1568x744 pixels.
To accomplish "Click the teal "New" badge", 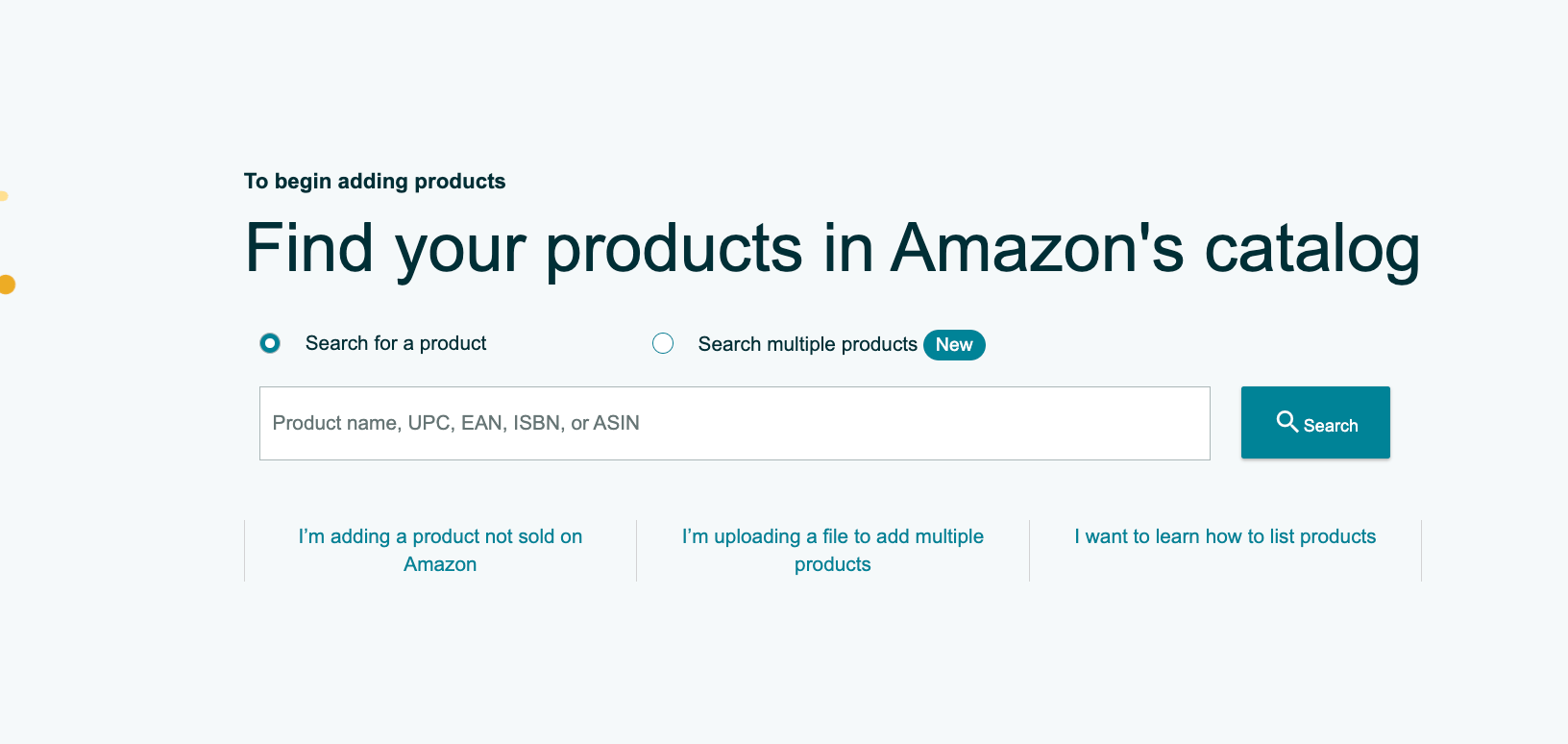I will coord(953,344).
